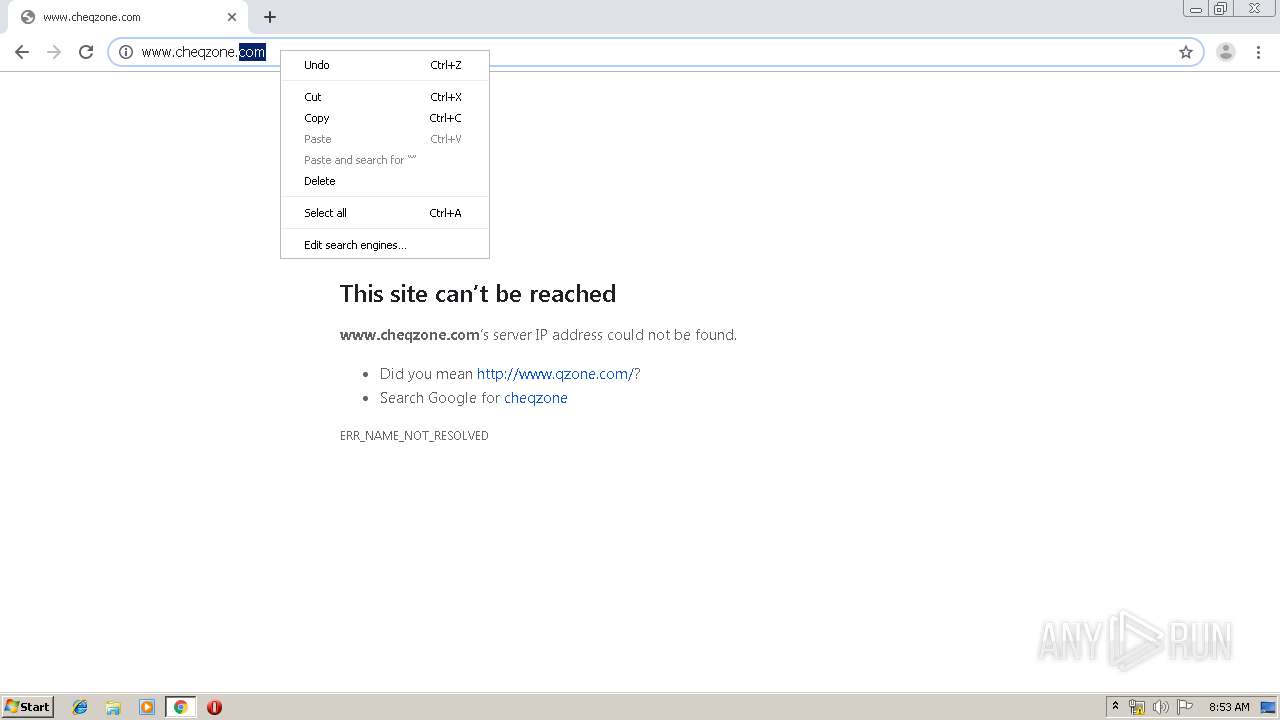Open a new tab with plus button
The height and width of the screenshot is (720, 1280).
click(x=270, y=17)
